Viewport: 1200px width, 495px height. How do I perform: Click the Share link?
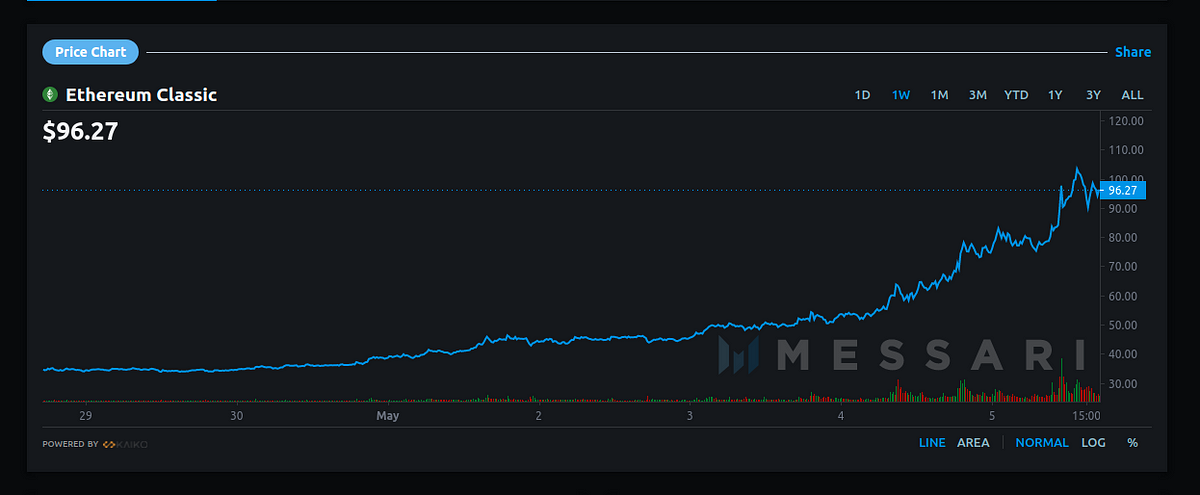1133,52
